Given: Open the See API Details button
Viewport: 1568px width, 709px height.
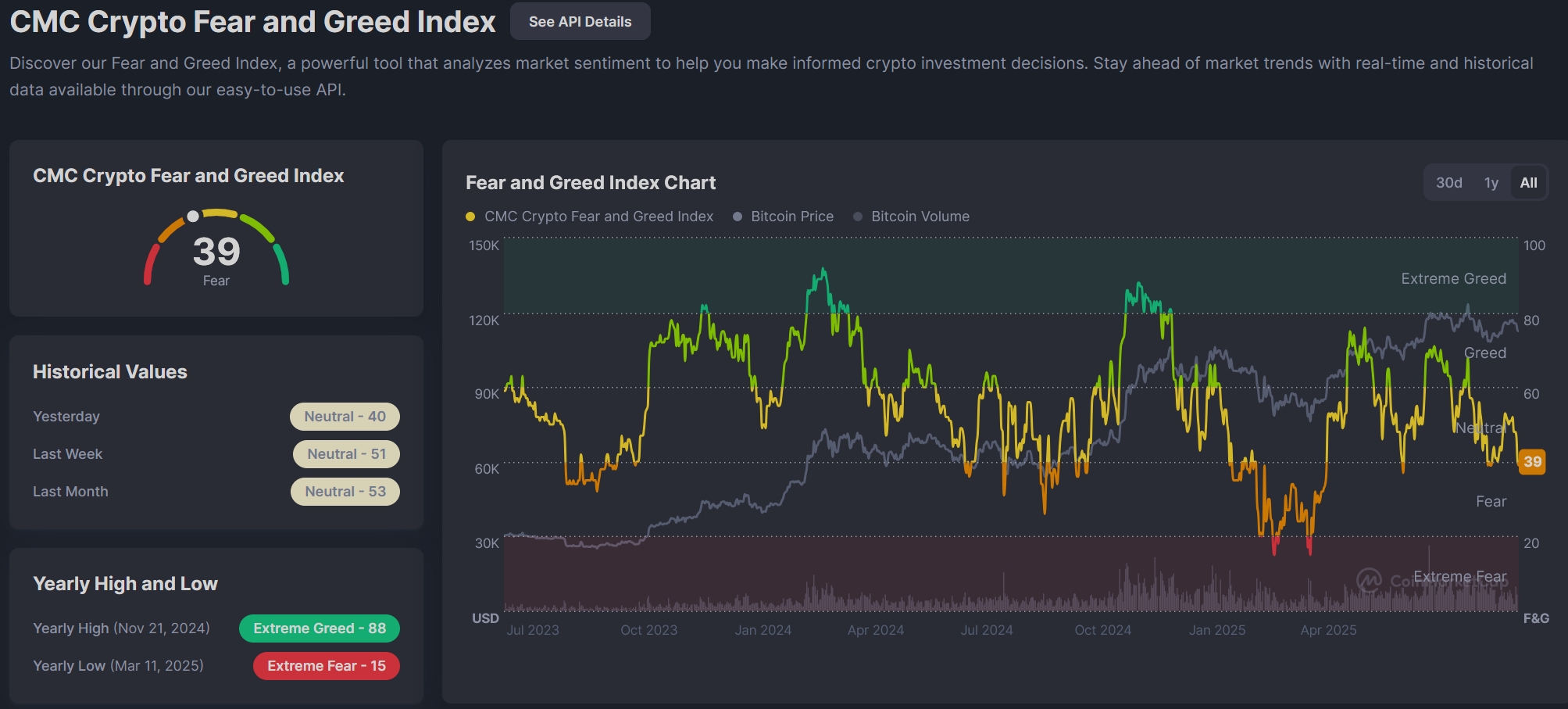Looking at the screenshot, I should pos(580,22).
